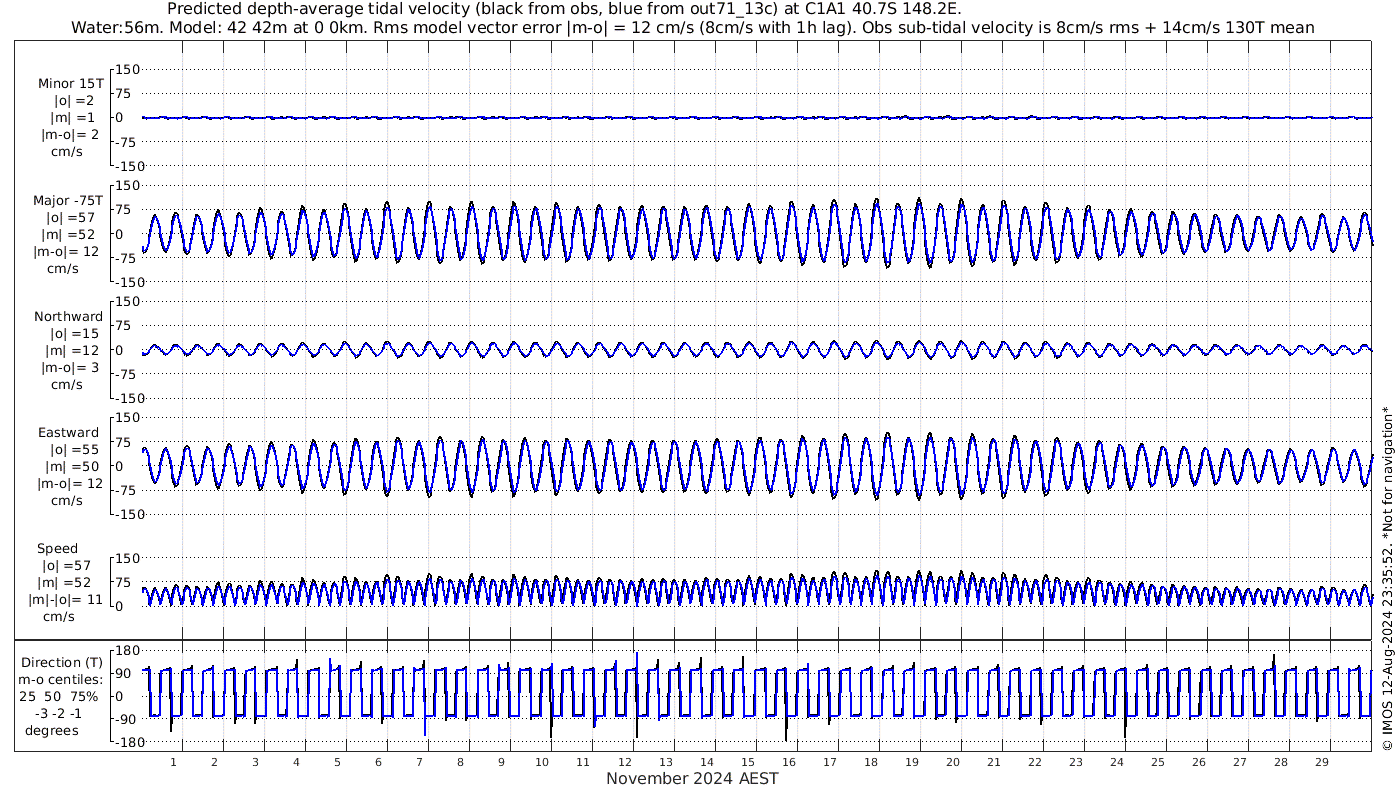Click day 7 on the date axis
Image resolution: width=1400 pixels, height=800 pixels.
tap(419, 762)
